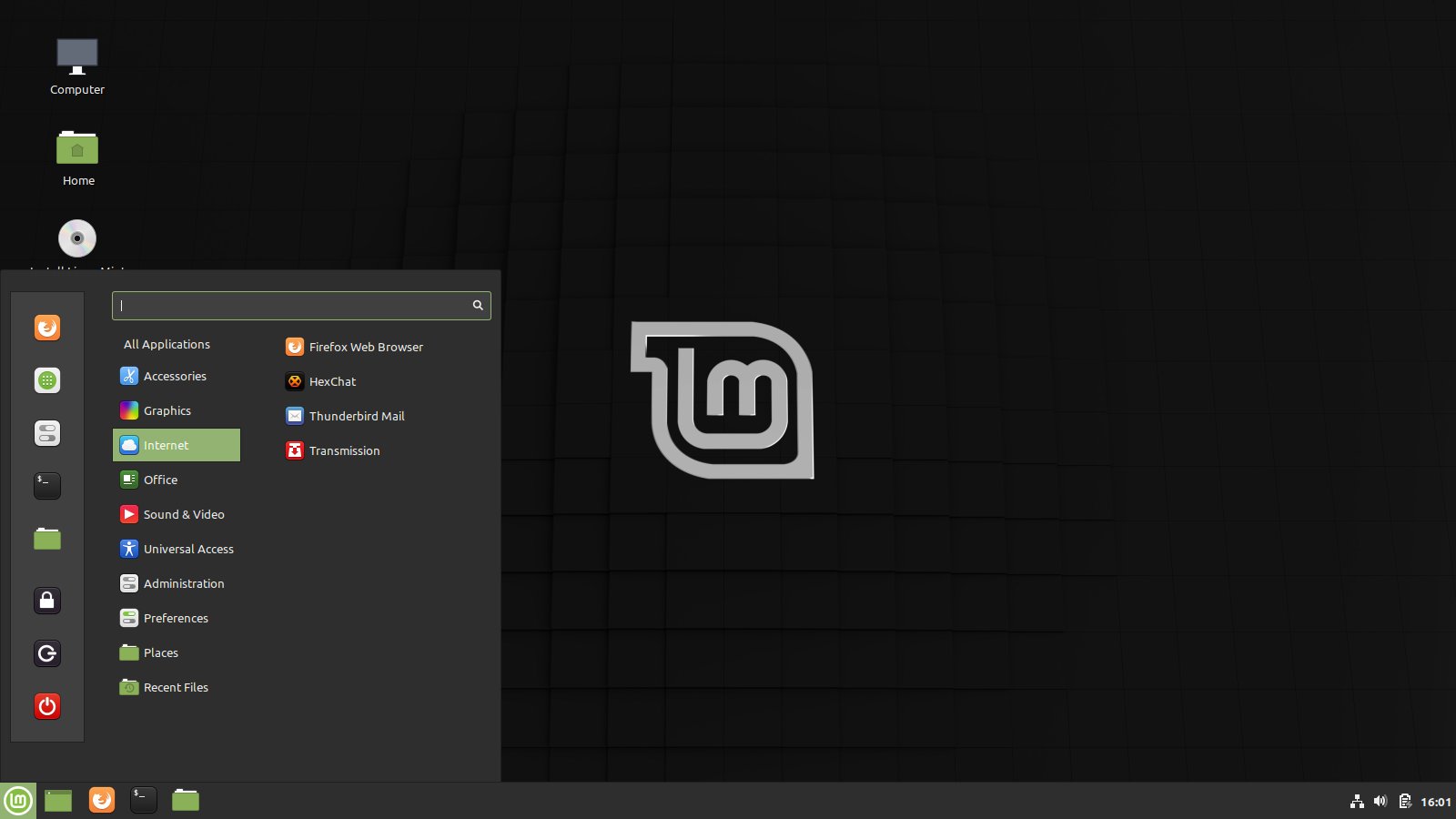Open the Universal Access category
The image size is (1456, 819).
pos(177,549)
